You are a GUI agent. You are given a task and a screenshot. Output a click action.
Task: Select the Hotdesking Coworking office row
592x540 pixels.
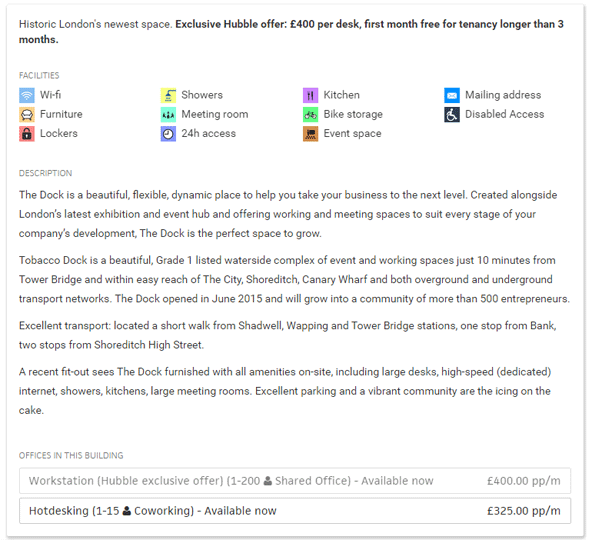[295, 511]
